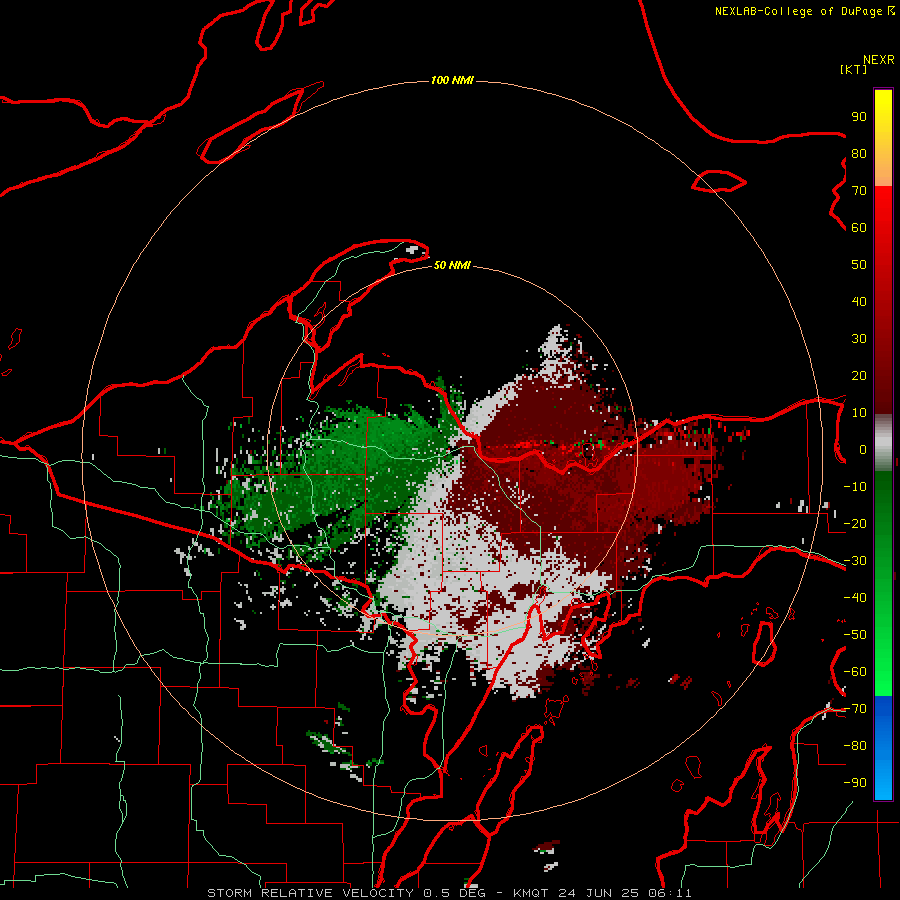Select the -90 scale label

tap(855, 783)
